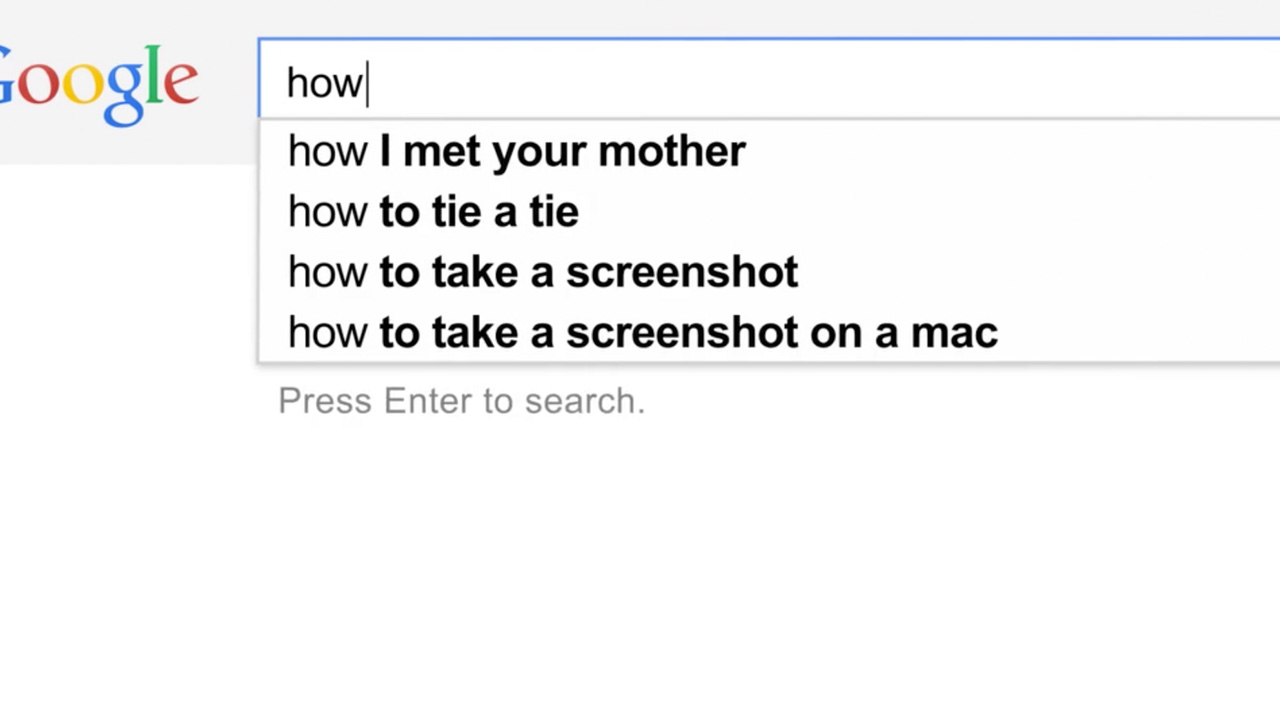
Task: Click the empty right side of the search box
Action: 1000,81
